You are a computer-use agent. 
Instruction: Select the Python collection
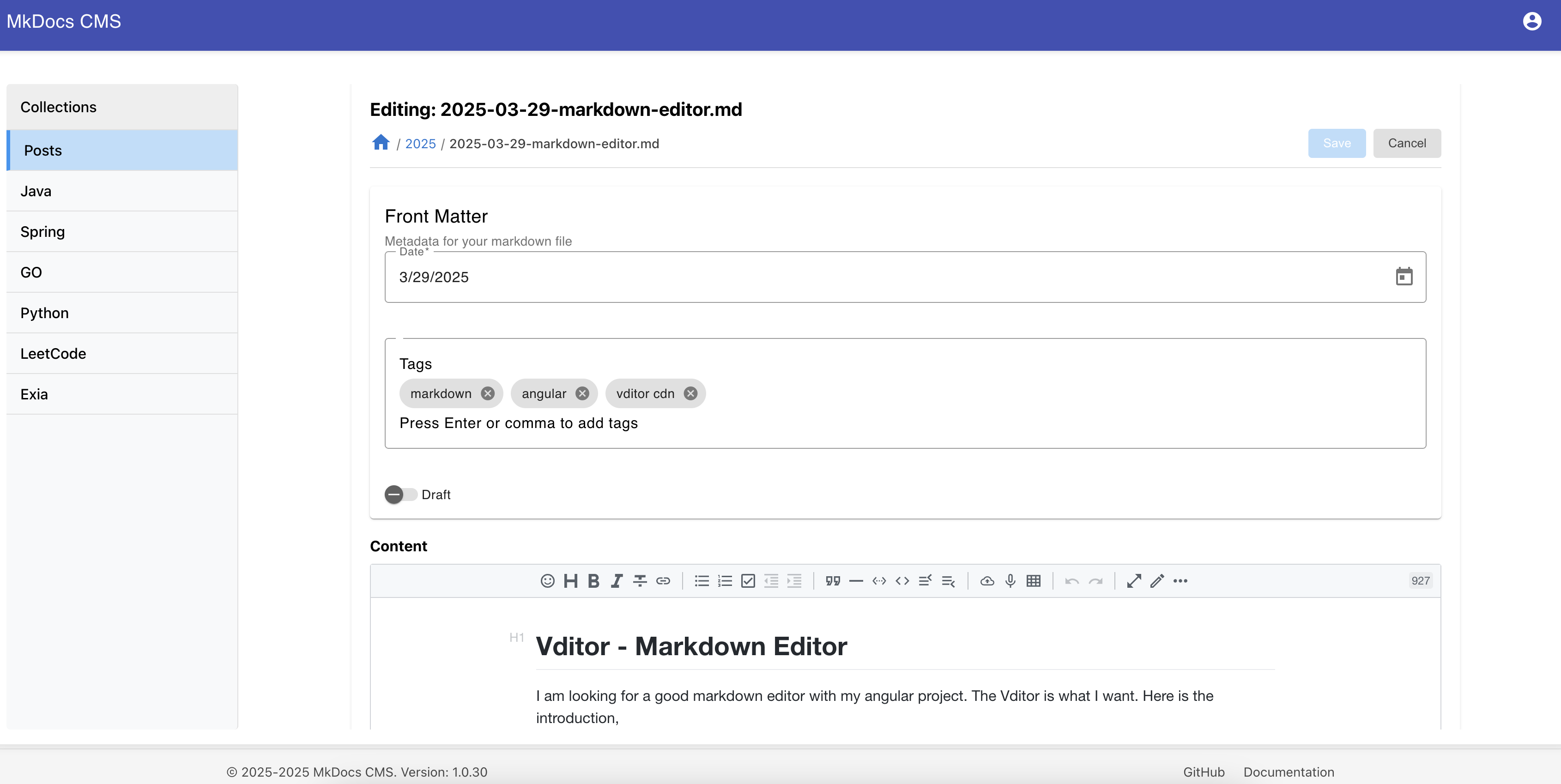click(122, 313)
